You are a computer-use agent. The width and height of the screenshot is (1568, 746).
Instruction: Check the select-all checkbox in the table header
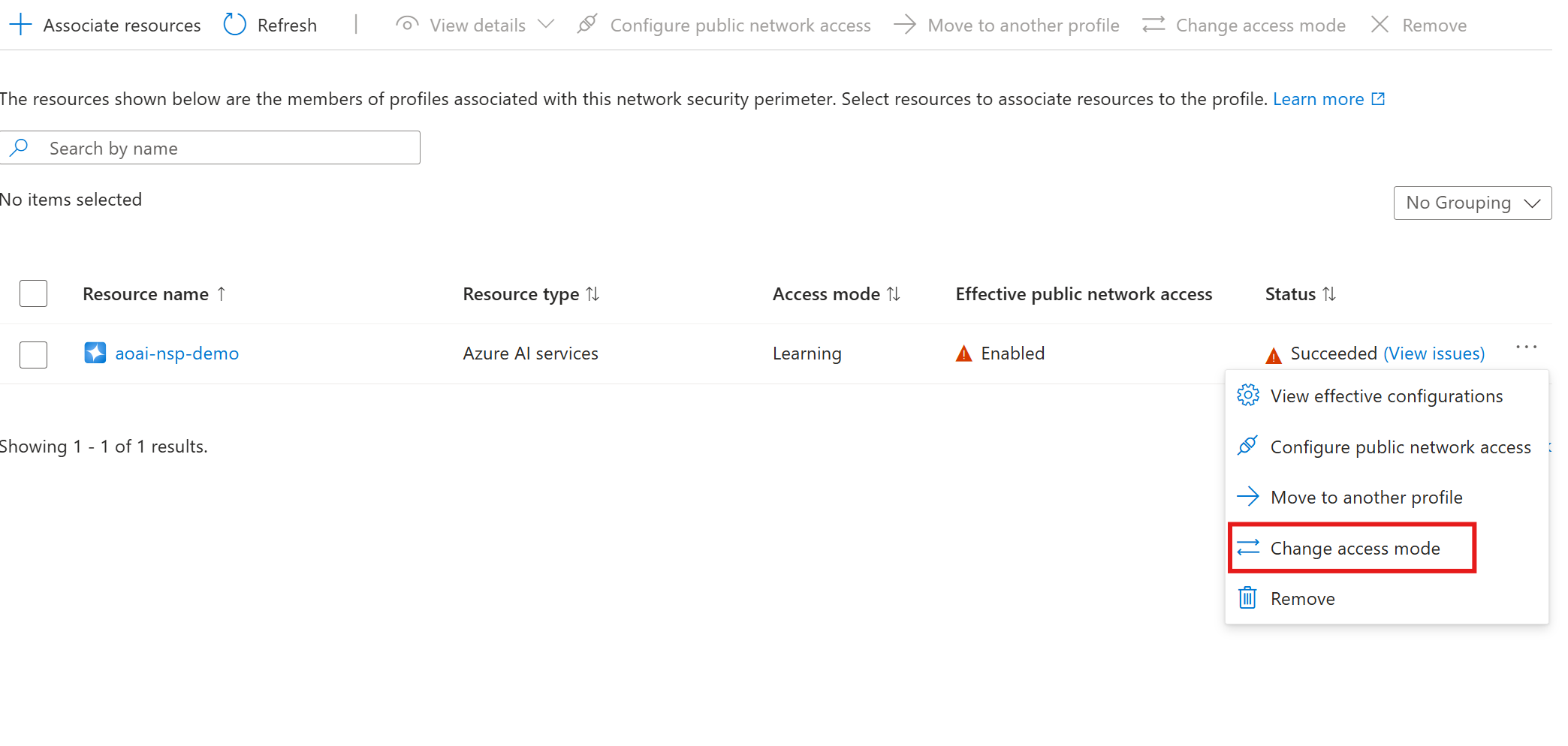(x=32, y=293)
